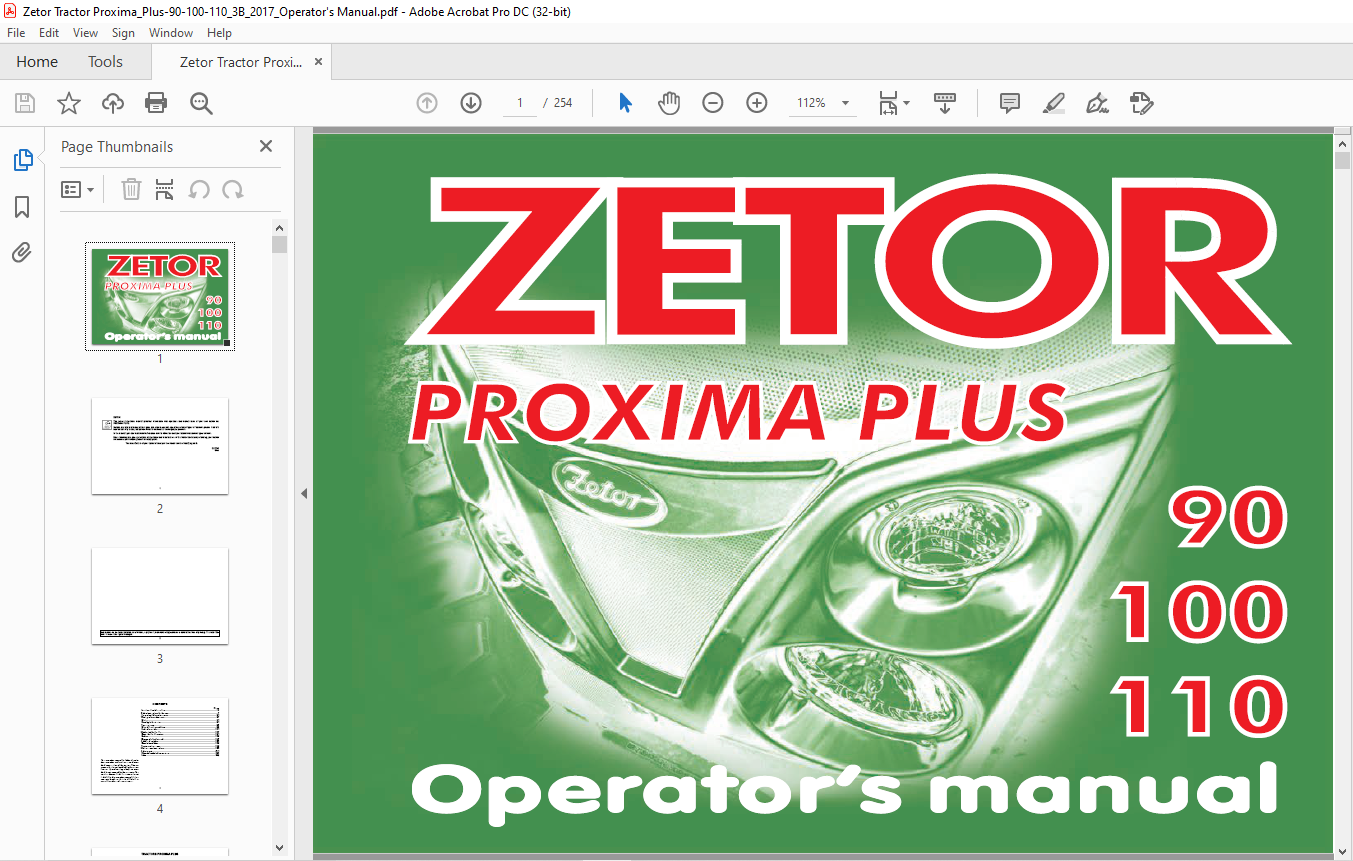
Task: Collapse the navigation pane with the left arrow
Action: (x=304, y=493)
